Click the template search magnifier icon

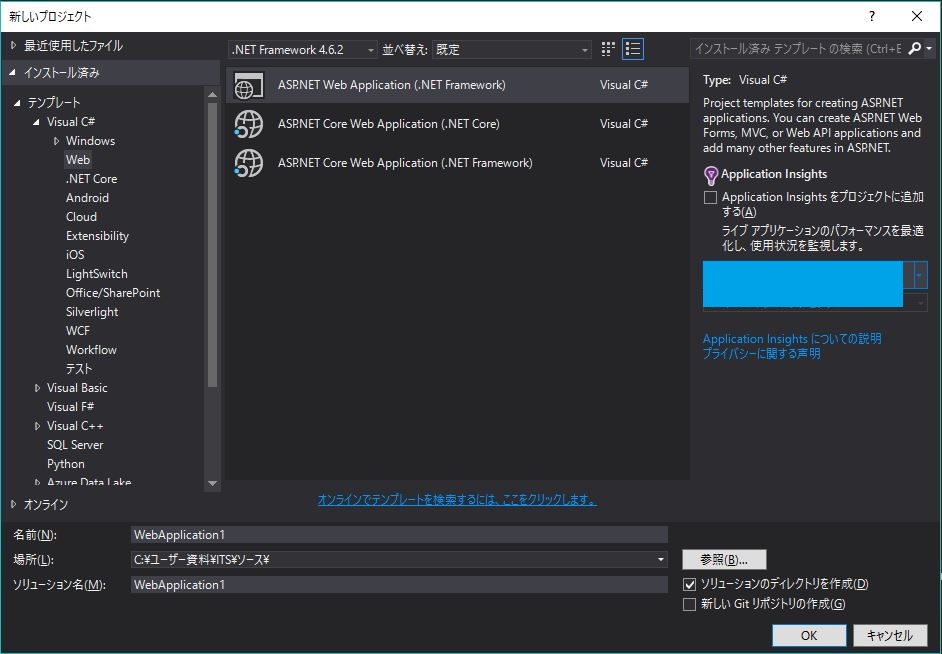click(914, 49)
